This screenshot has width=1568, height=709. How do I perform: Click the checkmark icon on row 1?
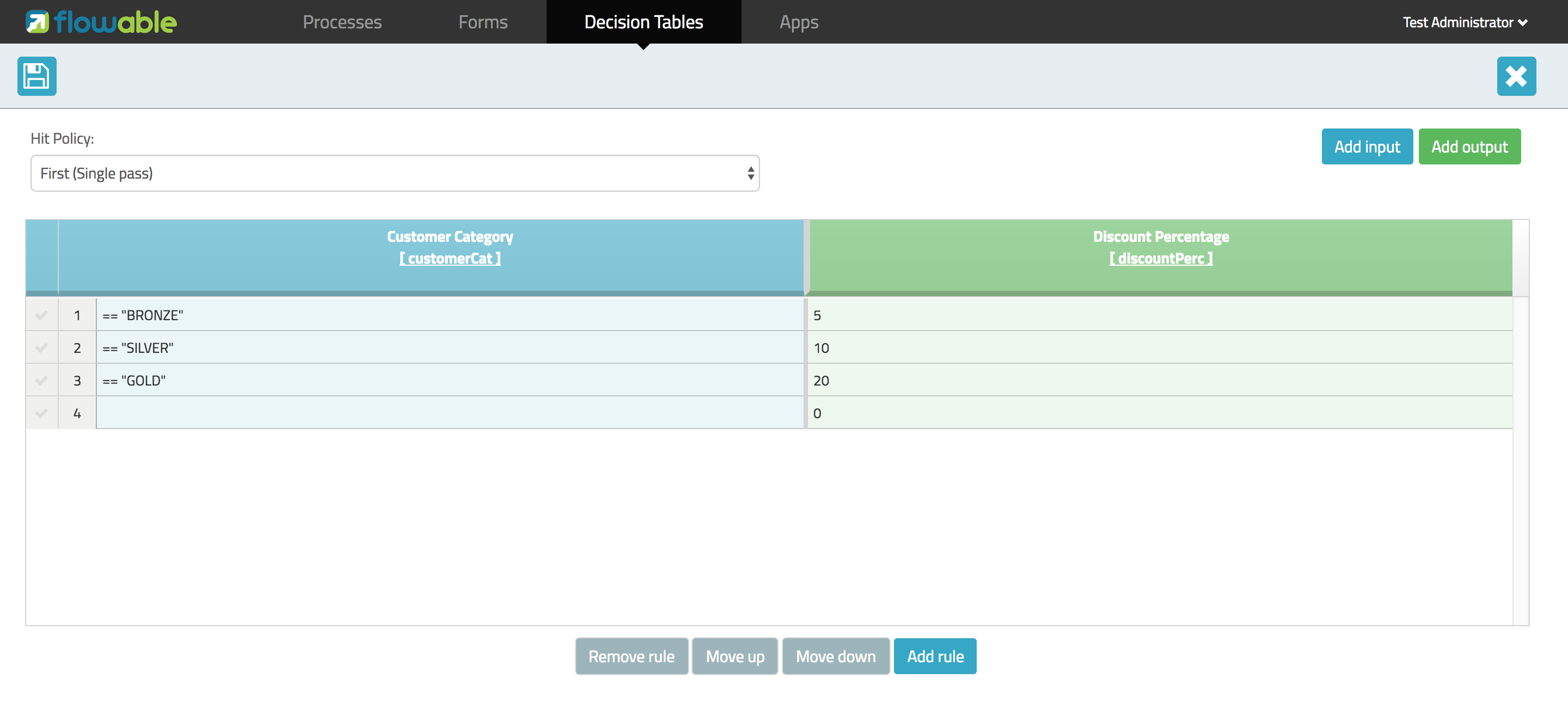(42, 314)
